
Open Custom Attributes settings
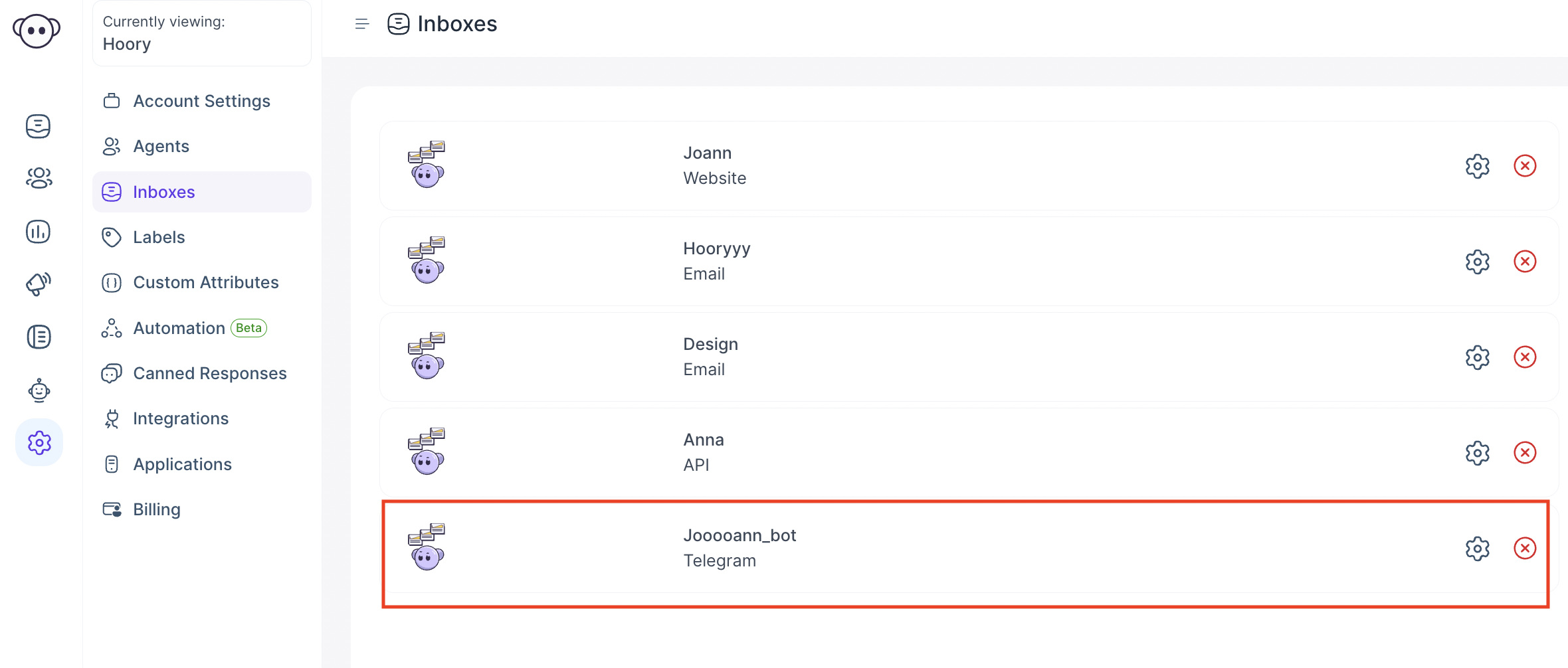202,282
